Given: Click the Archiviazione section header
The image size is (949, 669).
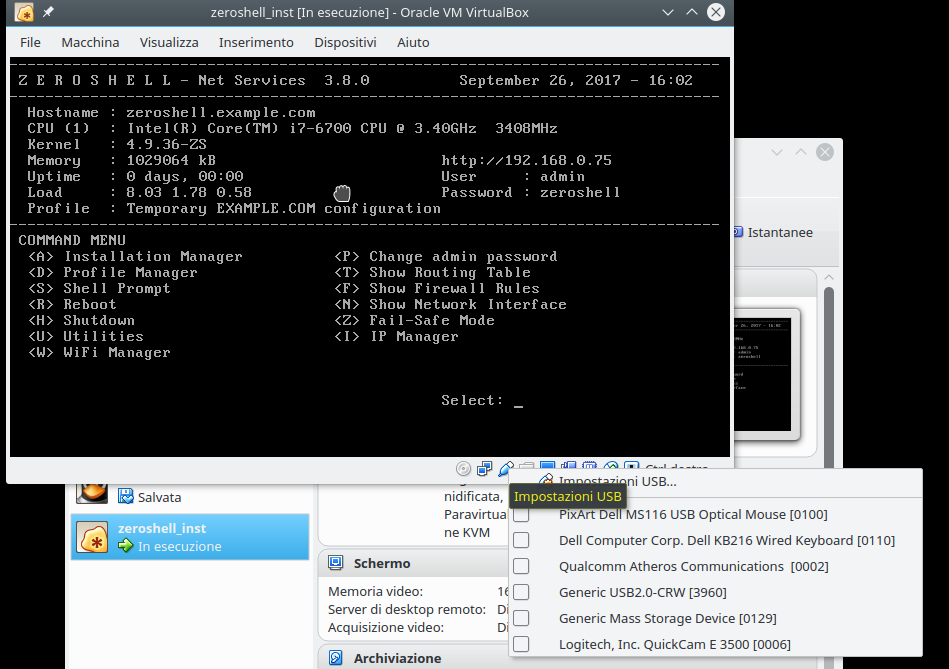Looking at the screenshot, I should pos(413,658).
